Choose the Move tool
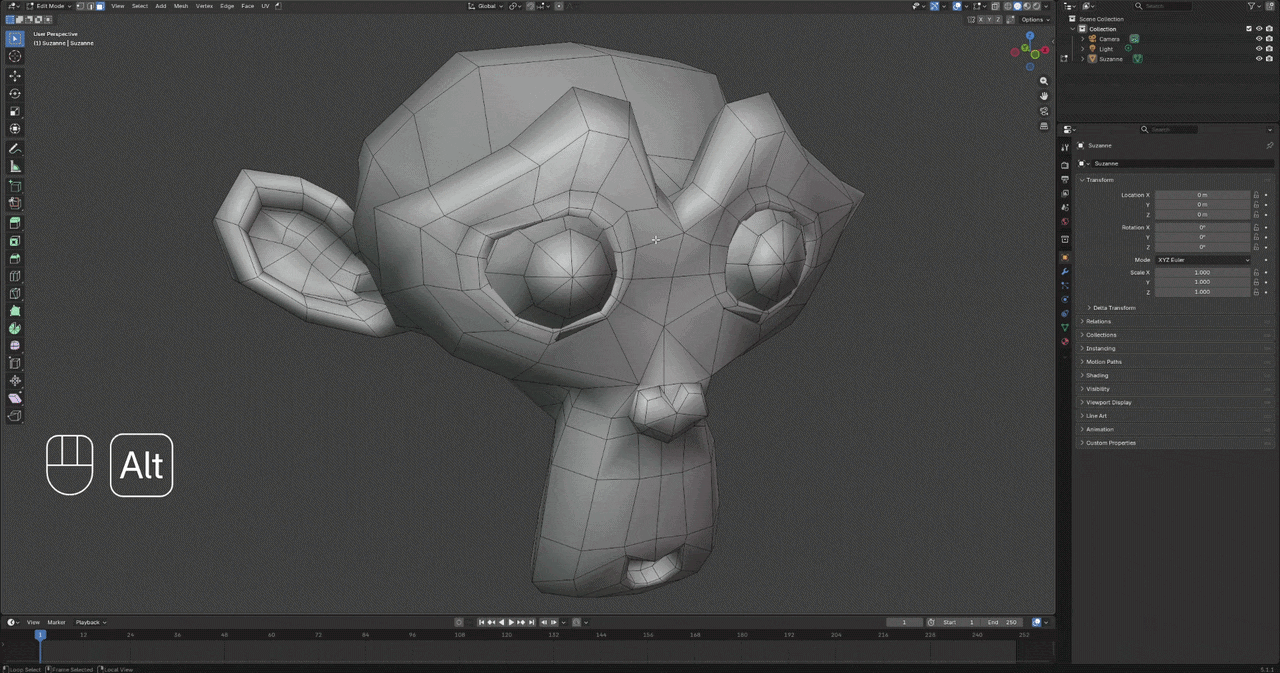 point(15,76)
